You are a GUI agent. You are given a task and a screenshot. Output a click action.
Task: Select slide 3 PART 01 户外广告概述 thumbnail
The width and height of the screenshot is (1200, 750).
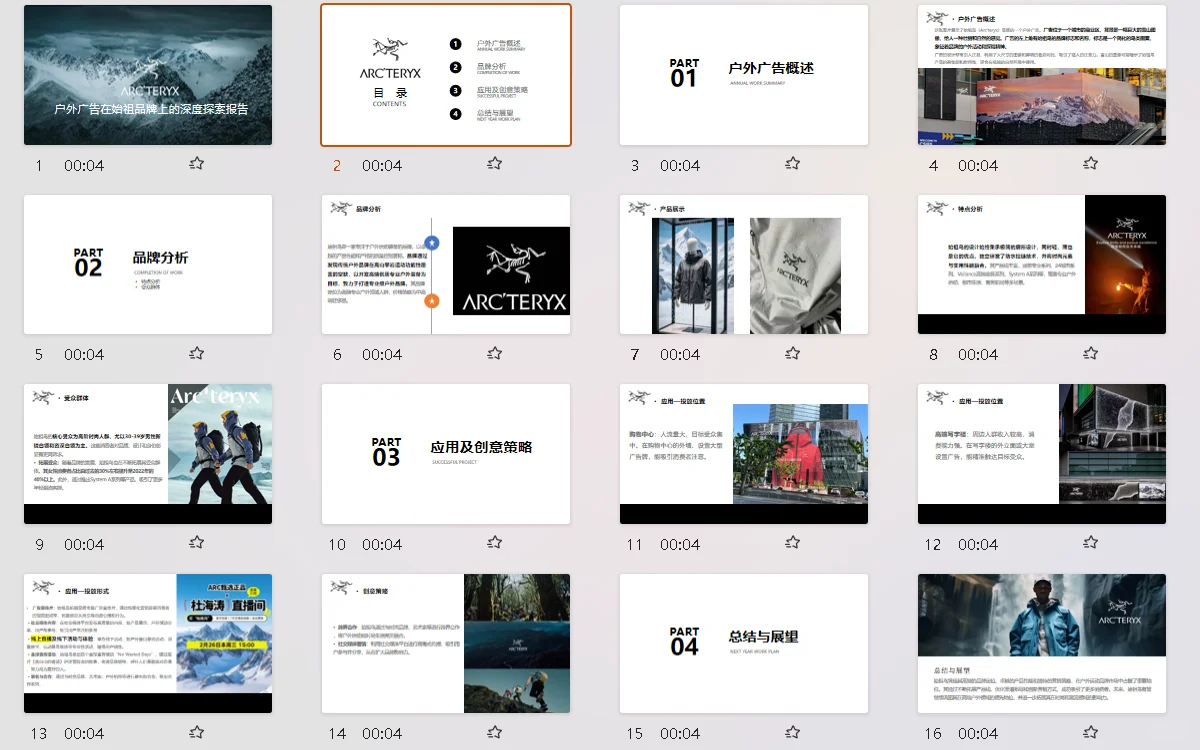[x=744, y=75]
